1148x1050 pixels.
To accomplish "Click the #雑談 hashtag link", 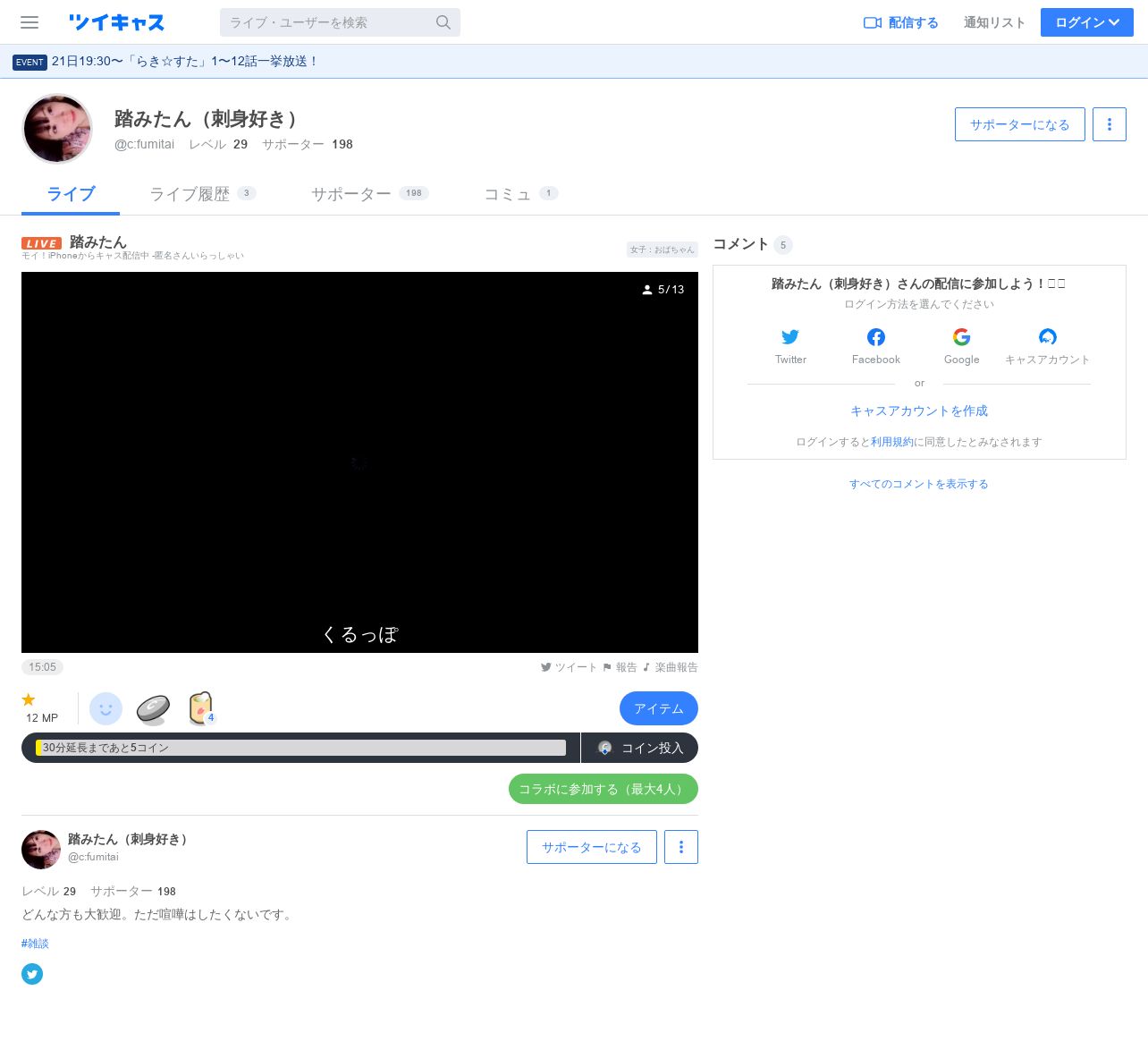I will (x=35, y=944).
